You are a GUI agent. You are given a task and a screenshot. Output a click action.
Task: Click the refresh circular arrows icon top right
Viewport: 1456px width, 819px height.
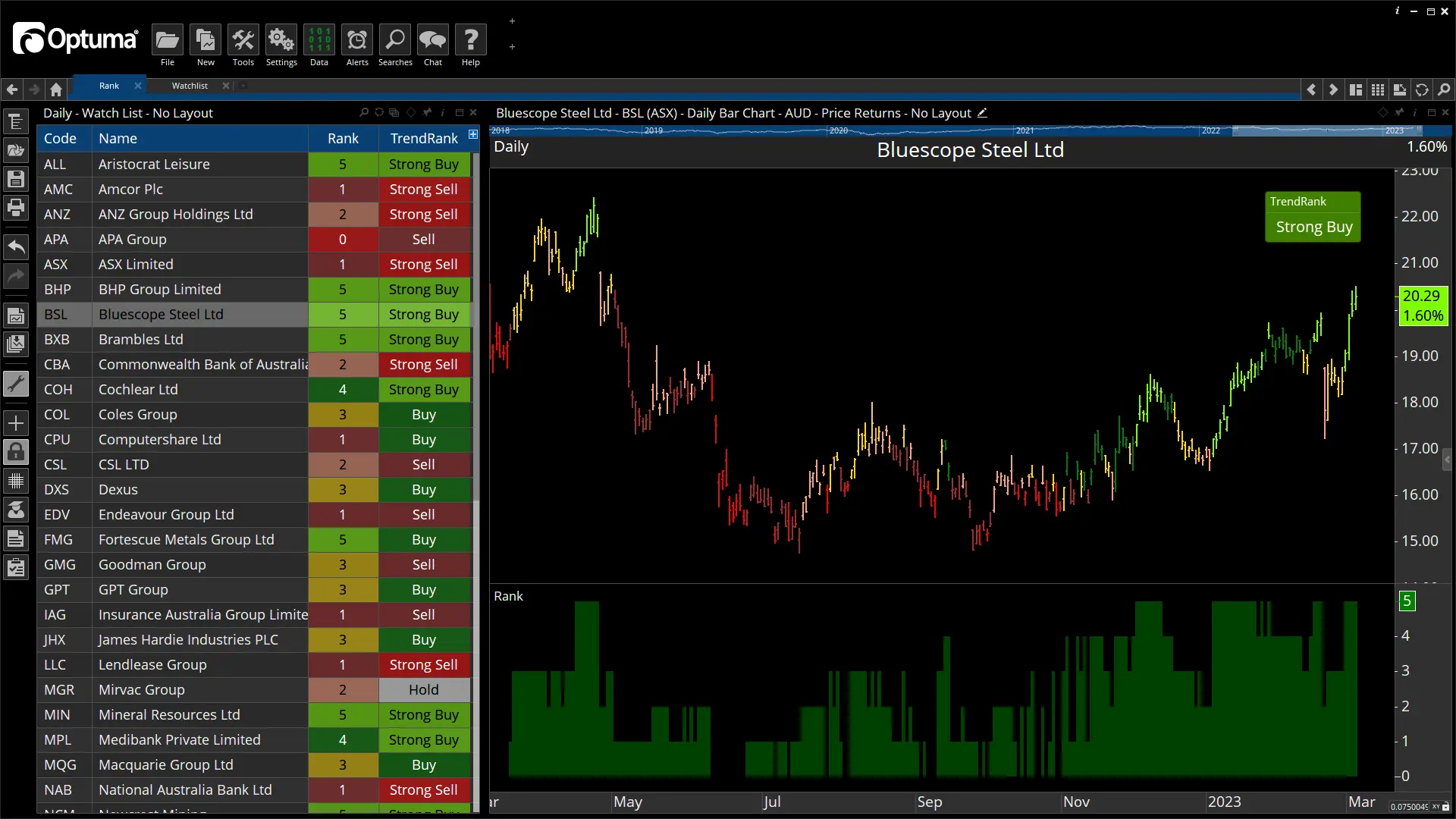point(1422,89)
